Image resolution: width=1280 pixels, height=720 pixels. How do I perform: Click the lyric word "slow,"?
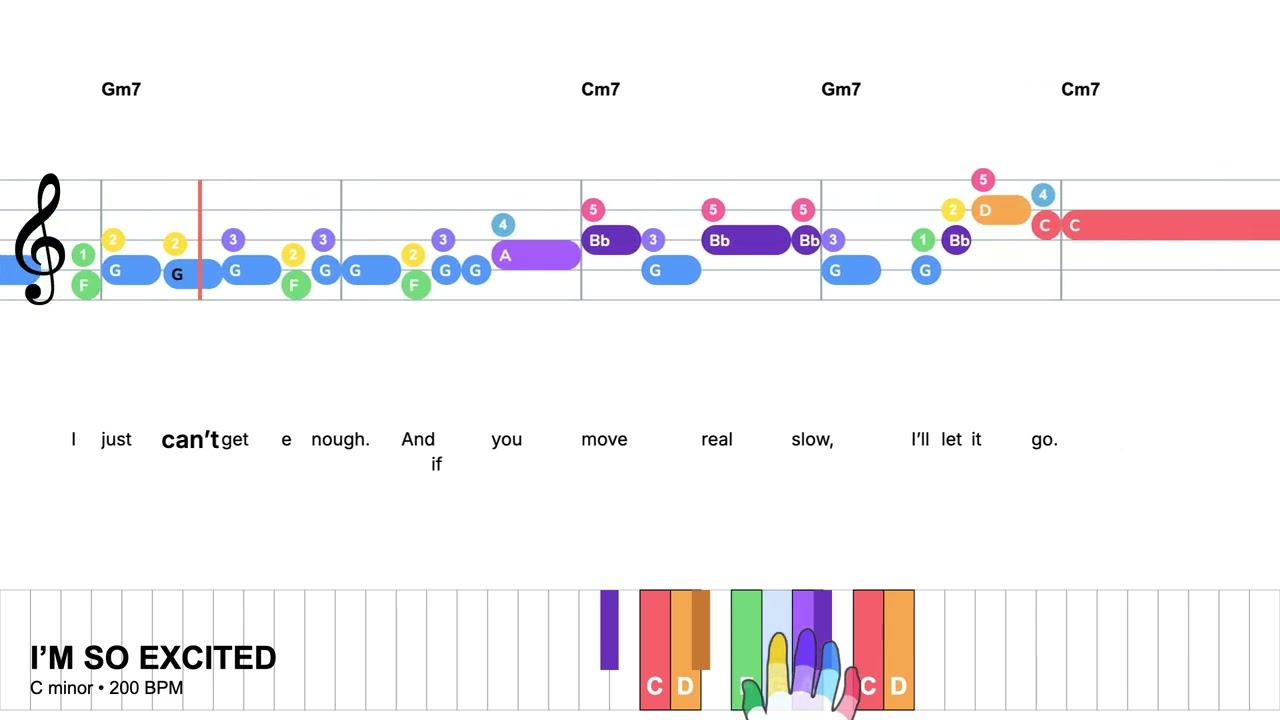[812, 439]
